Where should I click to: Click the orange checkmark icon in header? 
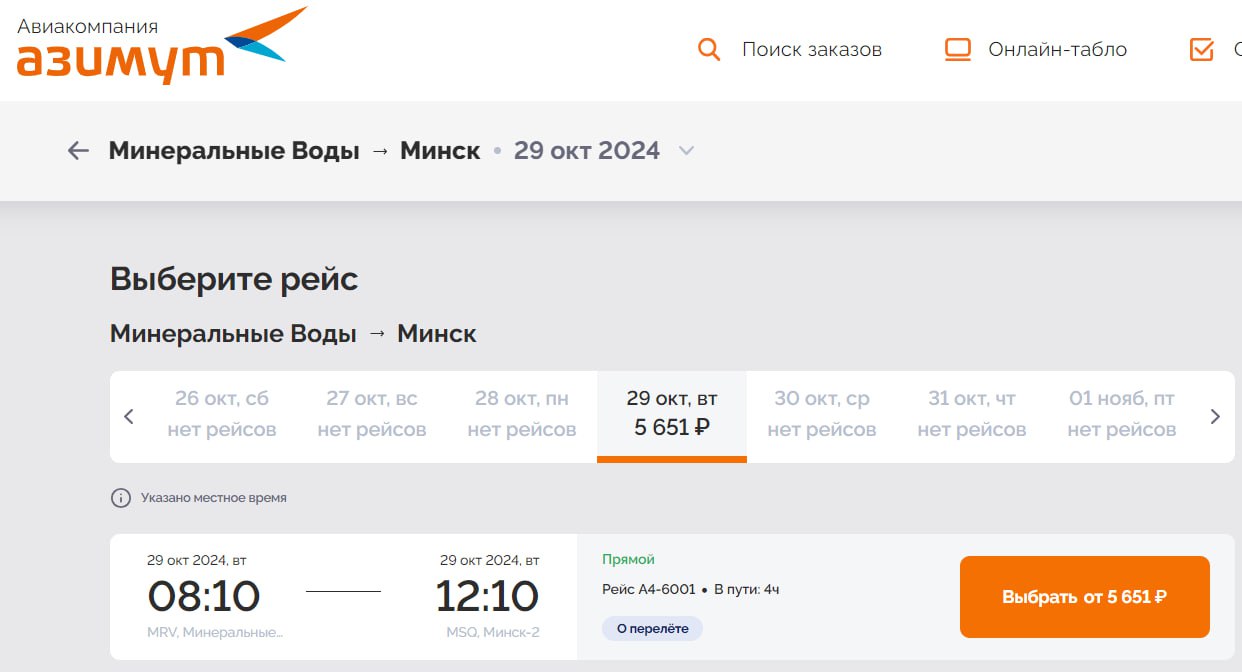pos(1201,49)
